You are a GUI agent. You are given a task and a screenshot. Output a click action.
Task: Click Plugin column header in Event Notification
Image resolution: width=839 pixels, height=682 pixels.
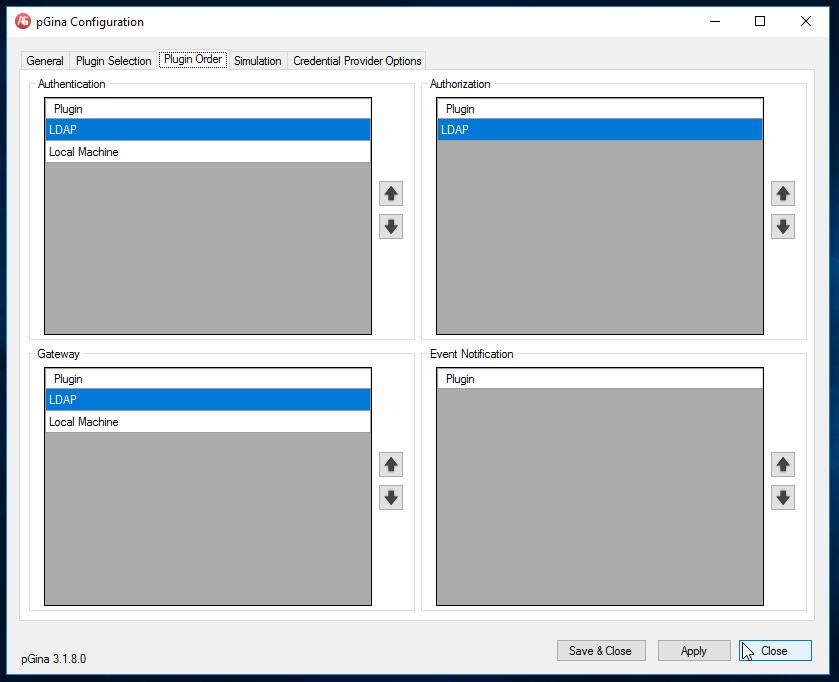click(600, 379)
